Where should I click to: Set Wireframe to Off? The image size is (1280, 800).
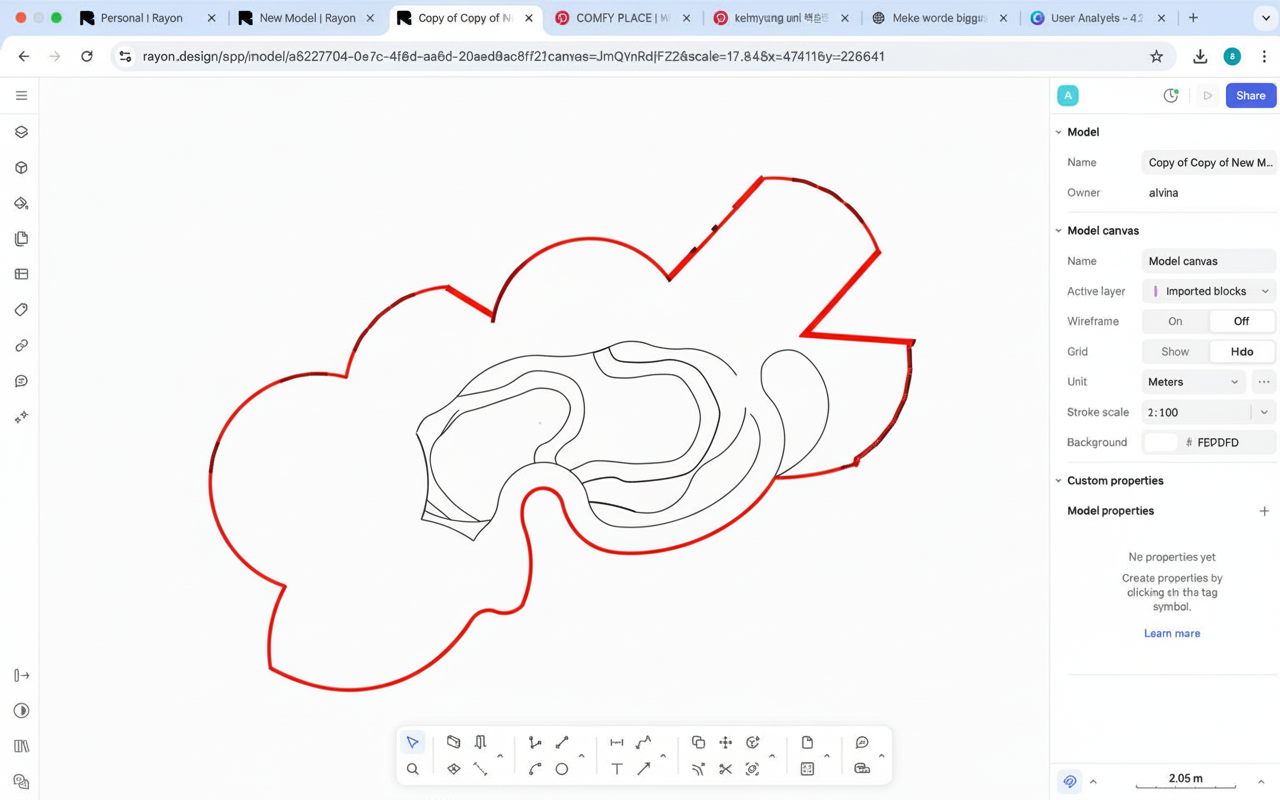tap(1241, 321)
